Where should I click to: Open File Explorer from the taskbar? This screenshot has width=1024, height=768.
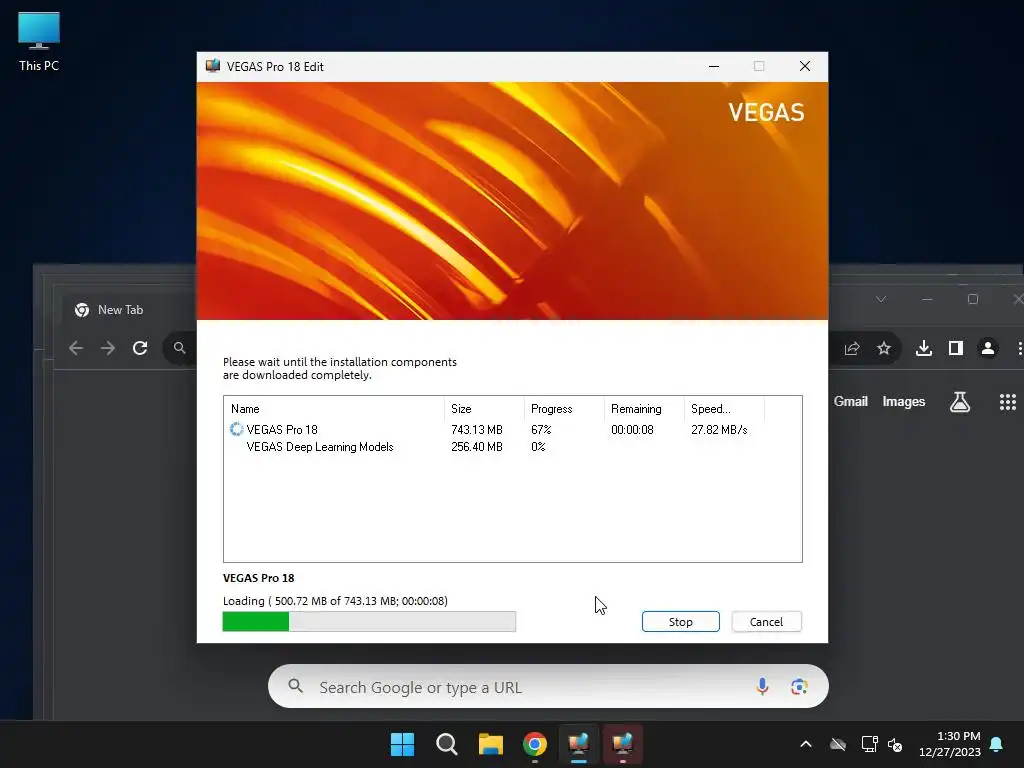click(490, 744)
